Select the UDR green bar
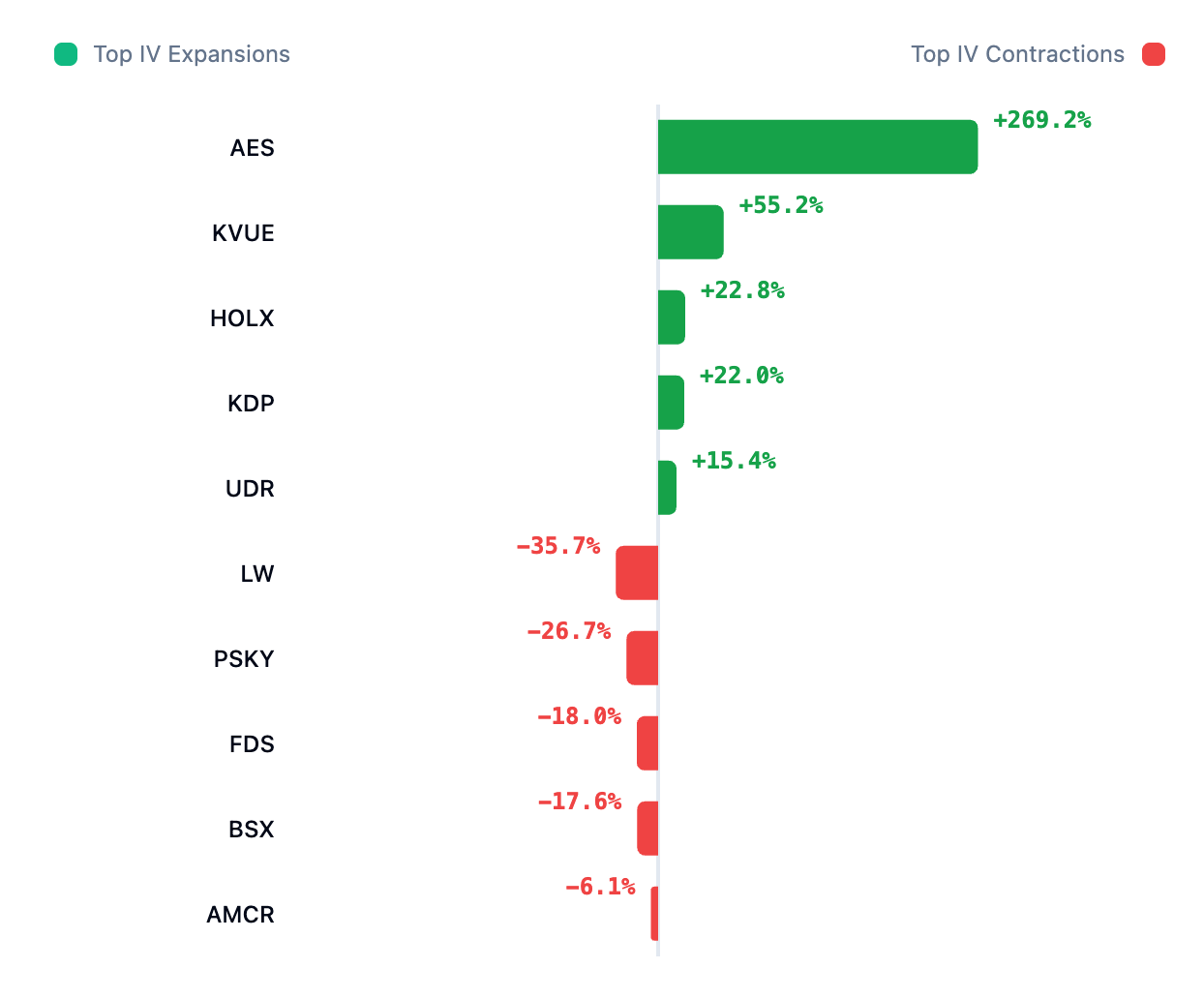This screenshot has height=999, width=1204. pyautogui.click(x=667, y=488)
